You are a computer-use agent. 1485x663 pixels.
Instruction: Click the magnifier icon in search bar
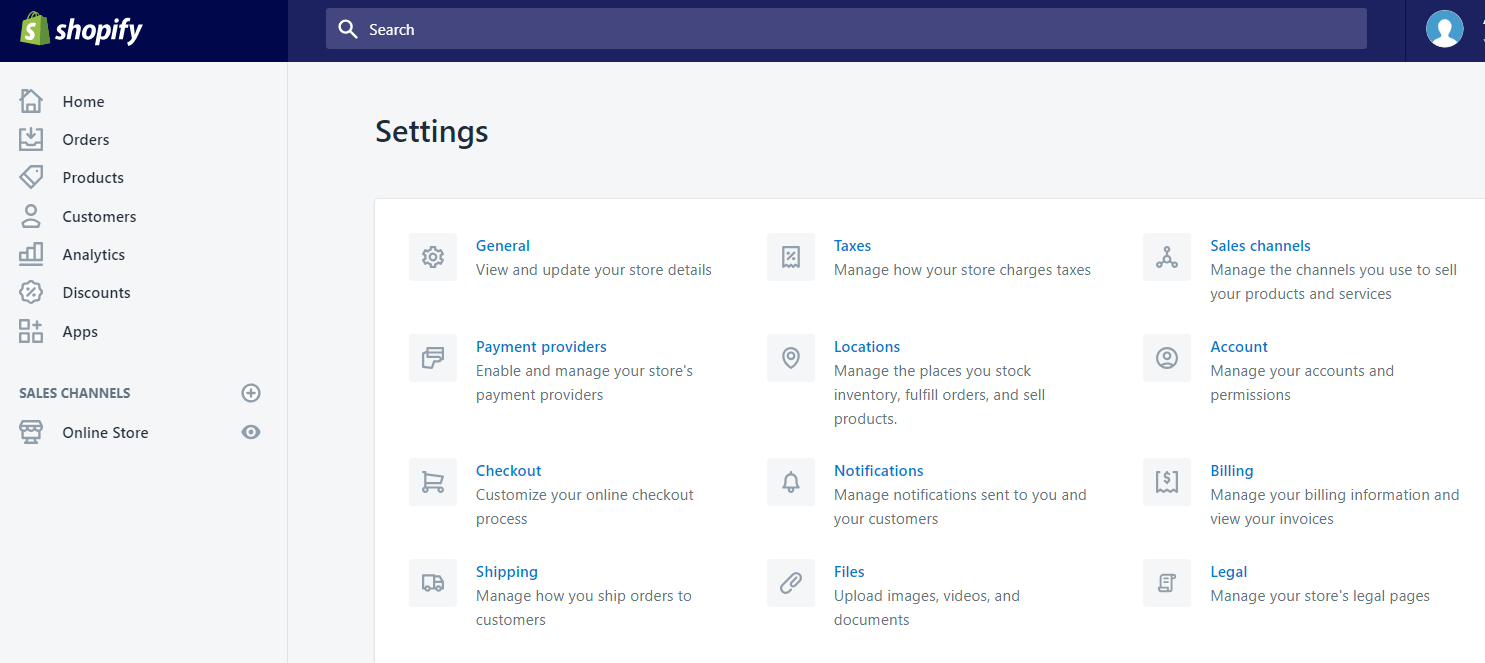348,29
